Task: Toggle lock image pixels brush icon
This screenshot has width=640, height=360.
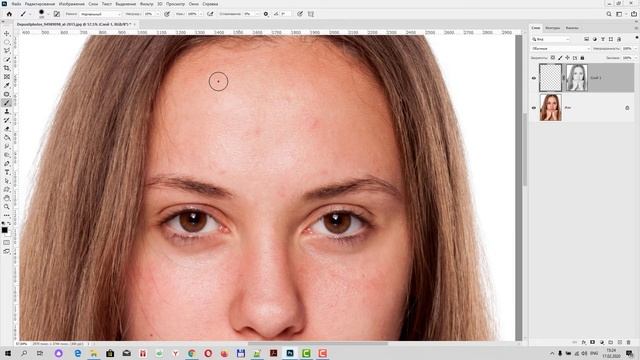Action: click(x=560, y=58)
